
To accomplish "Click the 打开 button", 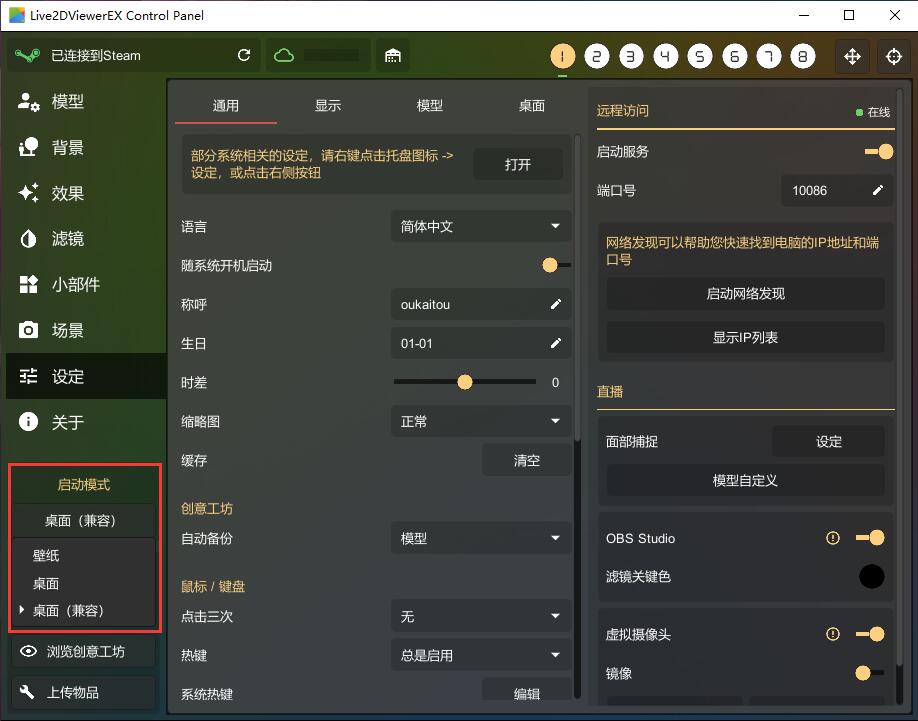I will (518, 164).
